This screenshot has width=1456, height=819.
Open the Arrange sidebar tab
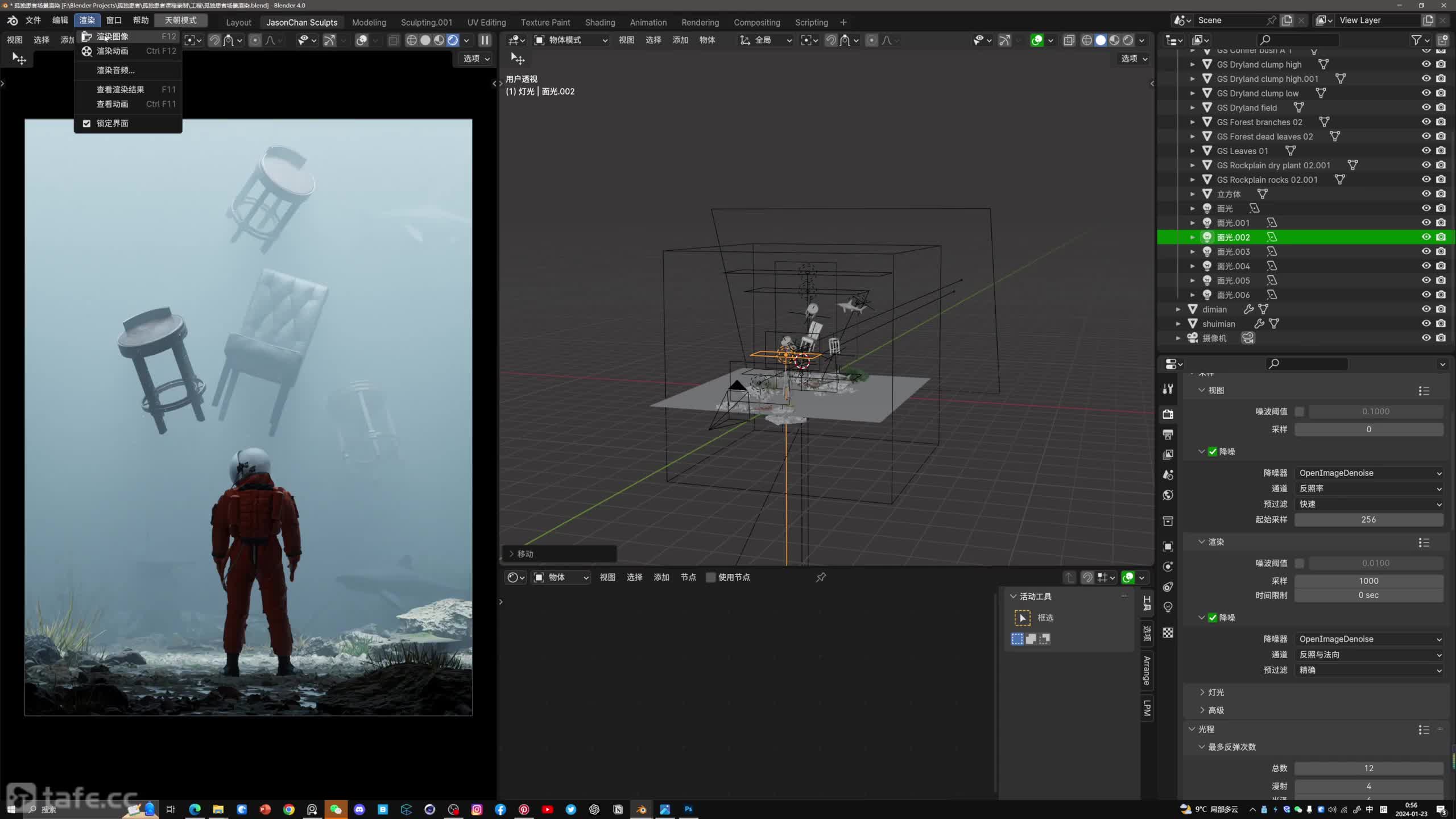click(x=1147, y=670)
